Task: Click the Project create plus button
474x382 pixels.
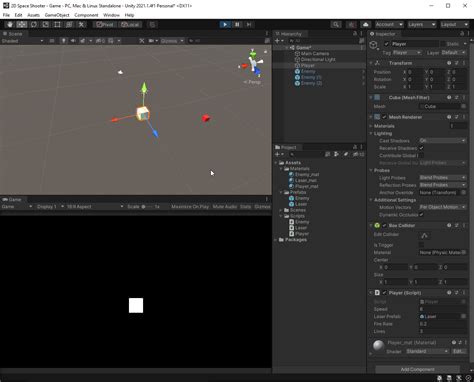Action: [277, 154]
